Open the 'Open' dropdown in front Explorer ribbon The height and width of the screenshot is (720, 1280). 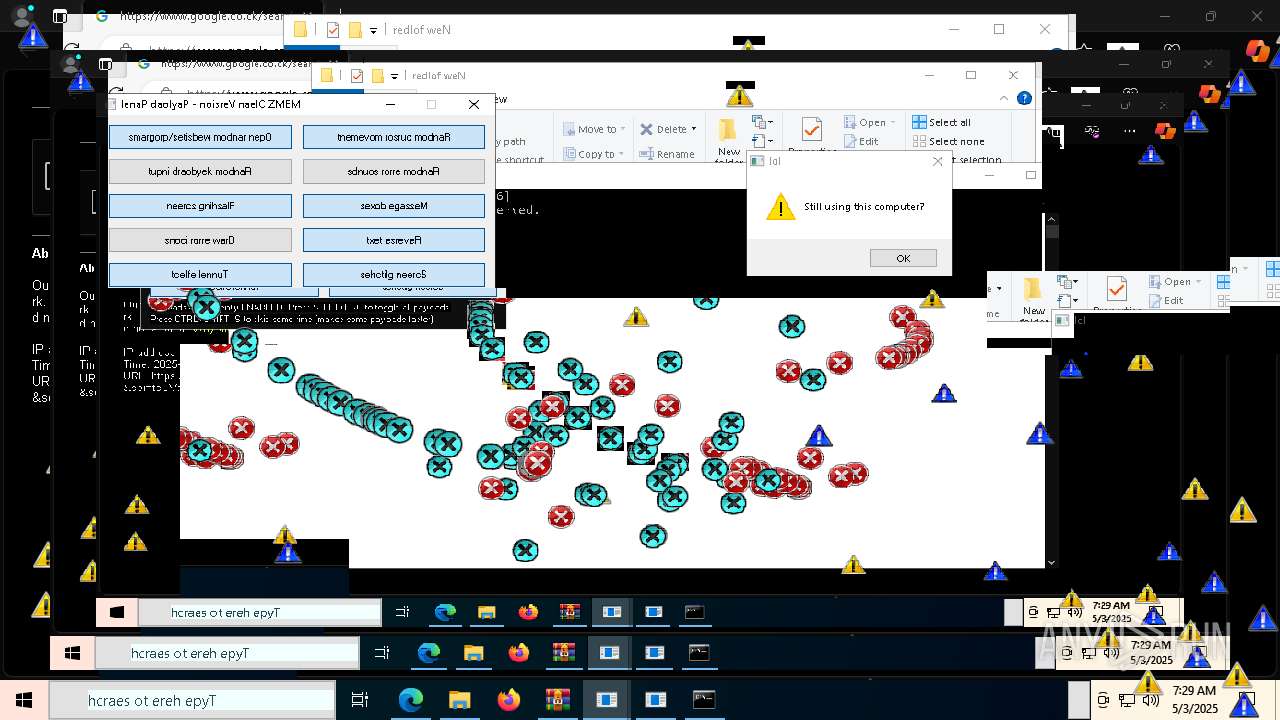pyautogui.click(x=868, y=122)
